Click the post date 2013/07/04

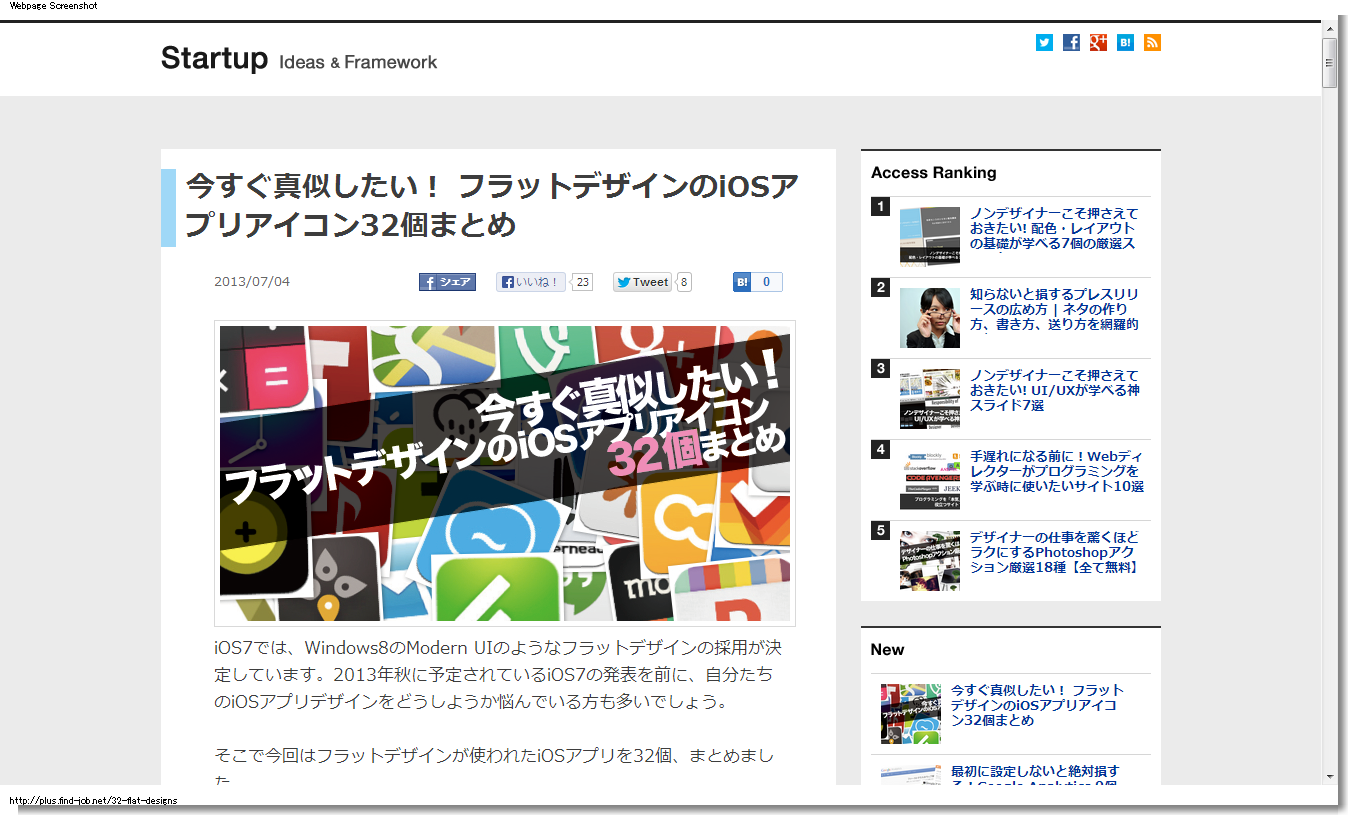click(x=252, y=282)
